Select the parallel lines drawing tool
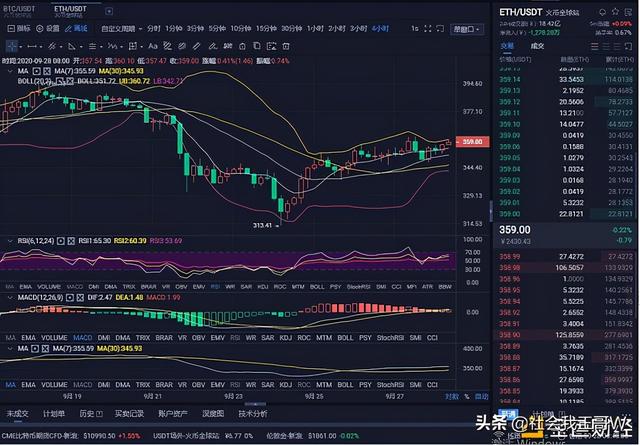The width and height of the screenshot is (640, 445). point(92,46)
